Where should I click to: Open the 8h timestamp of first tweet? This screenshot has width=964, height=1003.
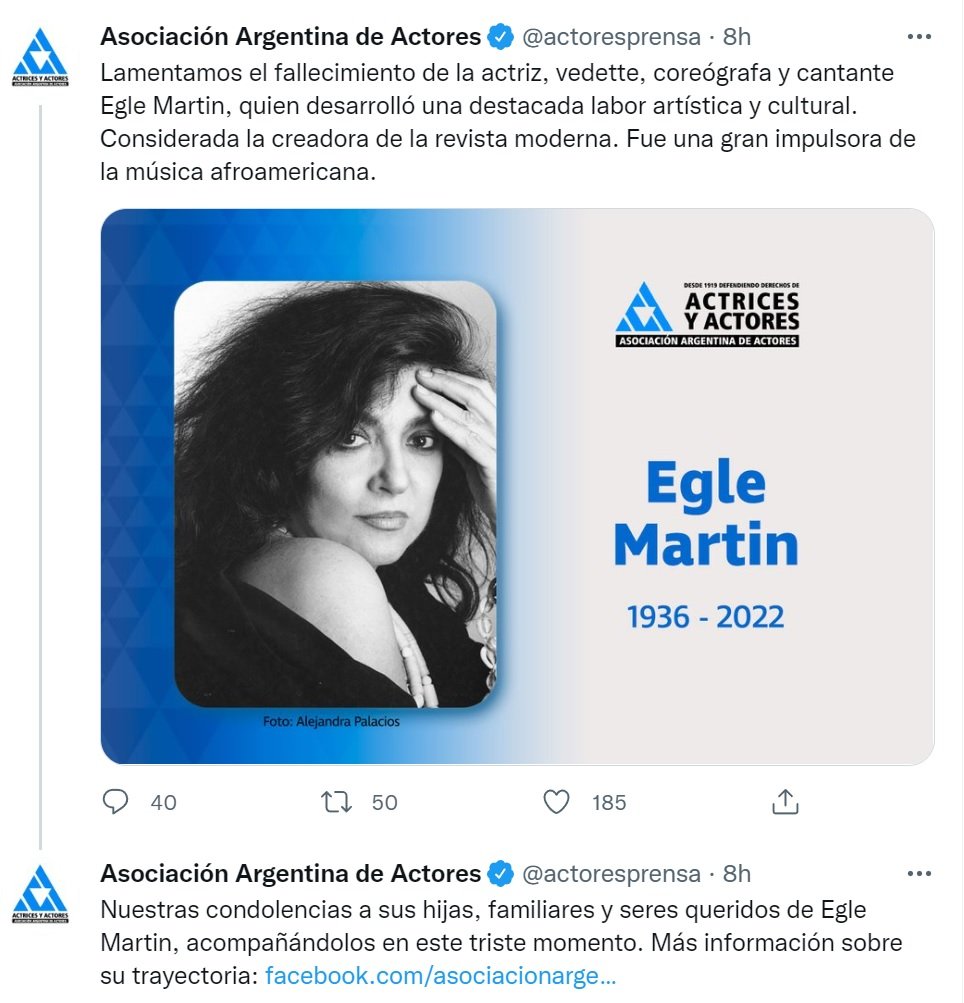(x=737, y=37)
